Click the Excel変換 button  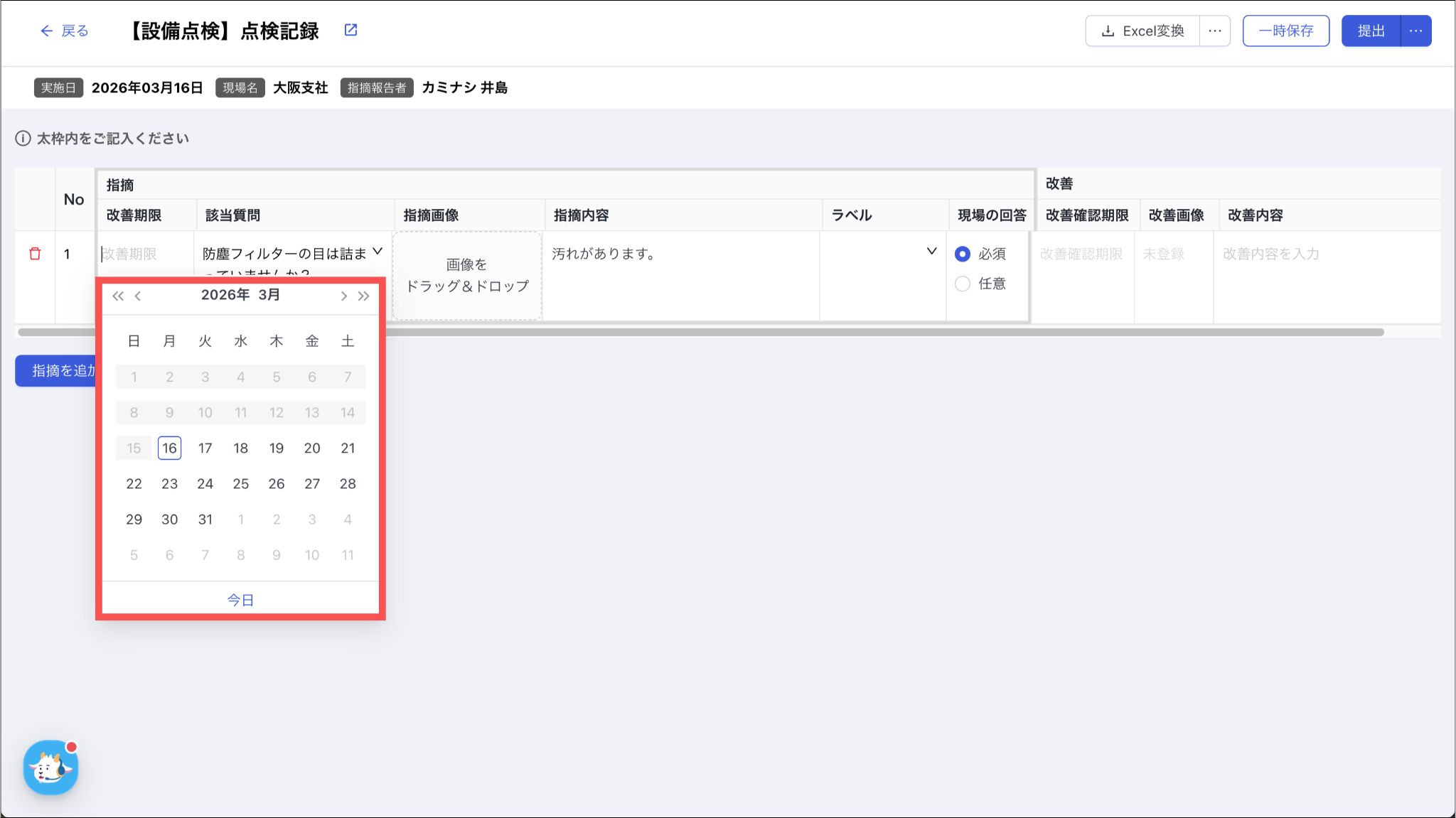1142,31
